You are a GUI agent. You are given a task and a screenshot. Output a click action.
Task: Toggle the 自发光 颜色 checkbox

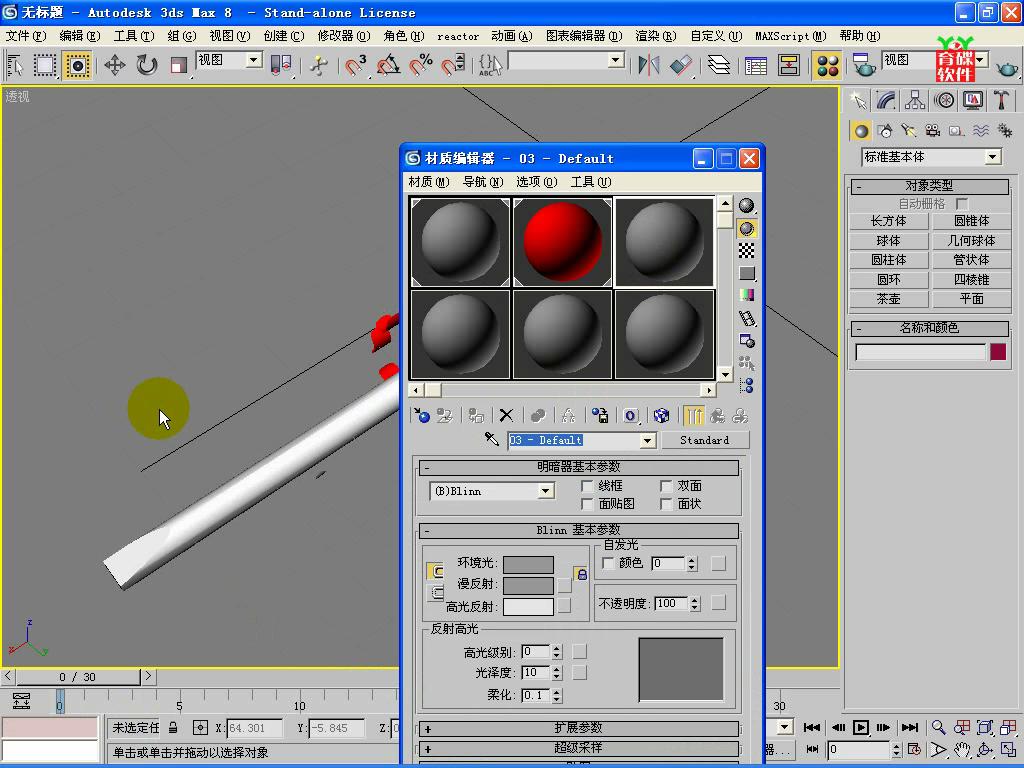coord(608,563)
